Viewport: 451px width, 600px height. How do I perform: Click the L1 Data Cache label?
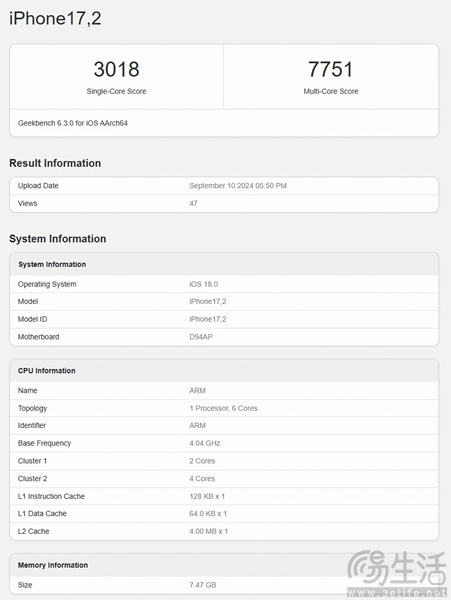click(42, 514)
